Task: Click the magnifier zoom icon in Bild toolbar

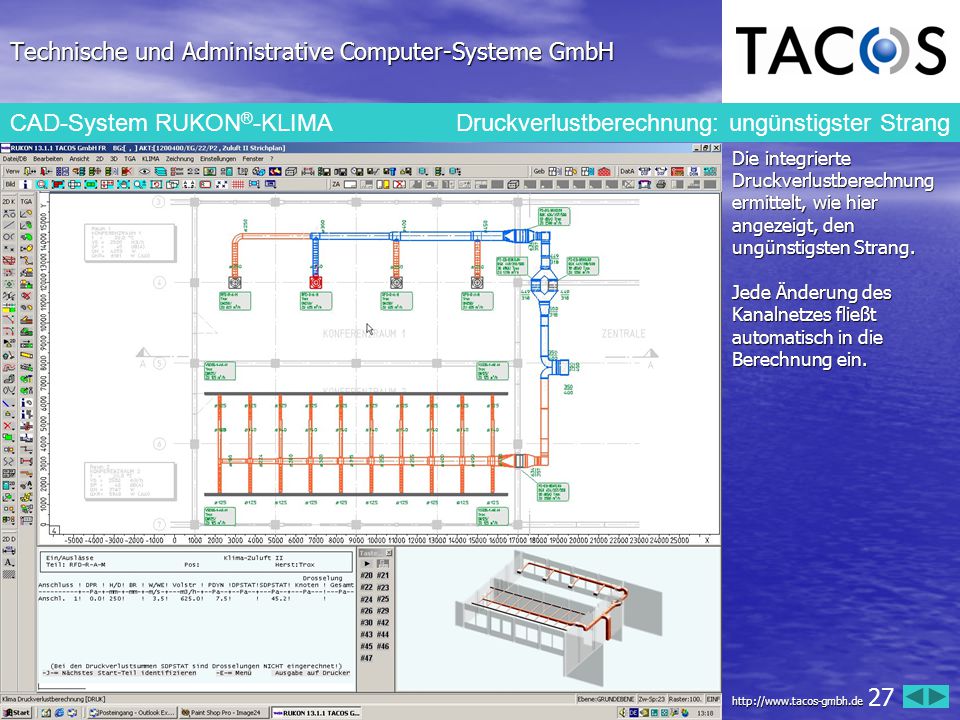Action: (42, 184)
